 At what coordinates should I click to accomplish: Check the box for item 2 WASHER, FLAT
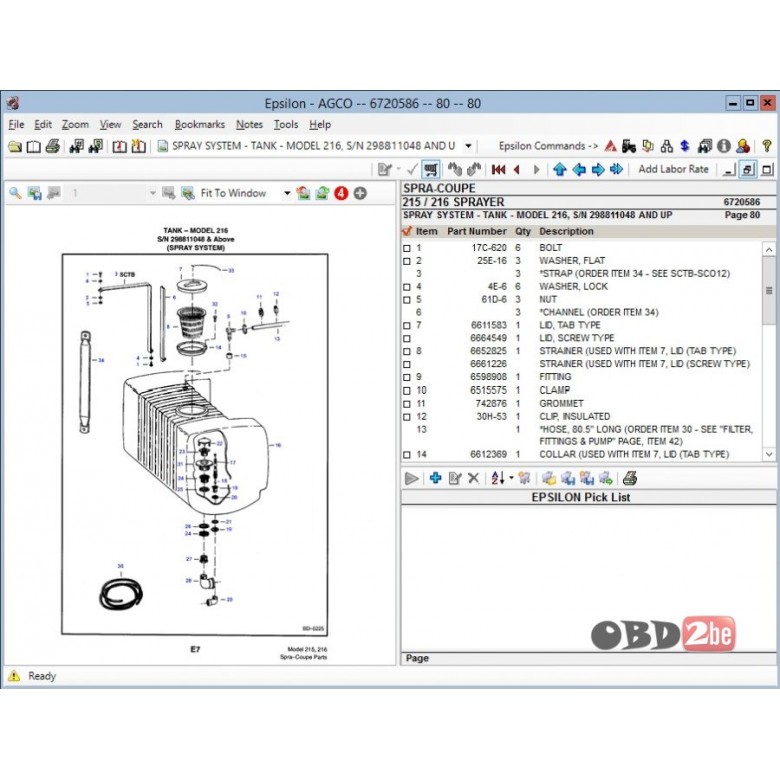point(407,261)
